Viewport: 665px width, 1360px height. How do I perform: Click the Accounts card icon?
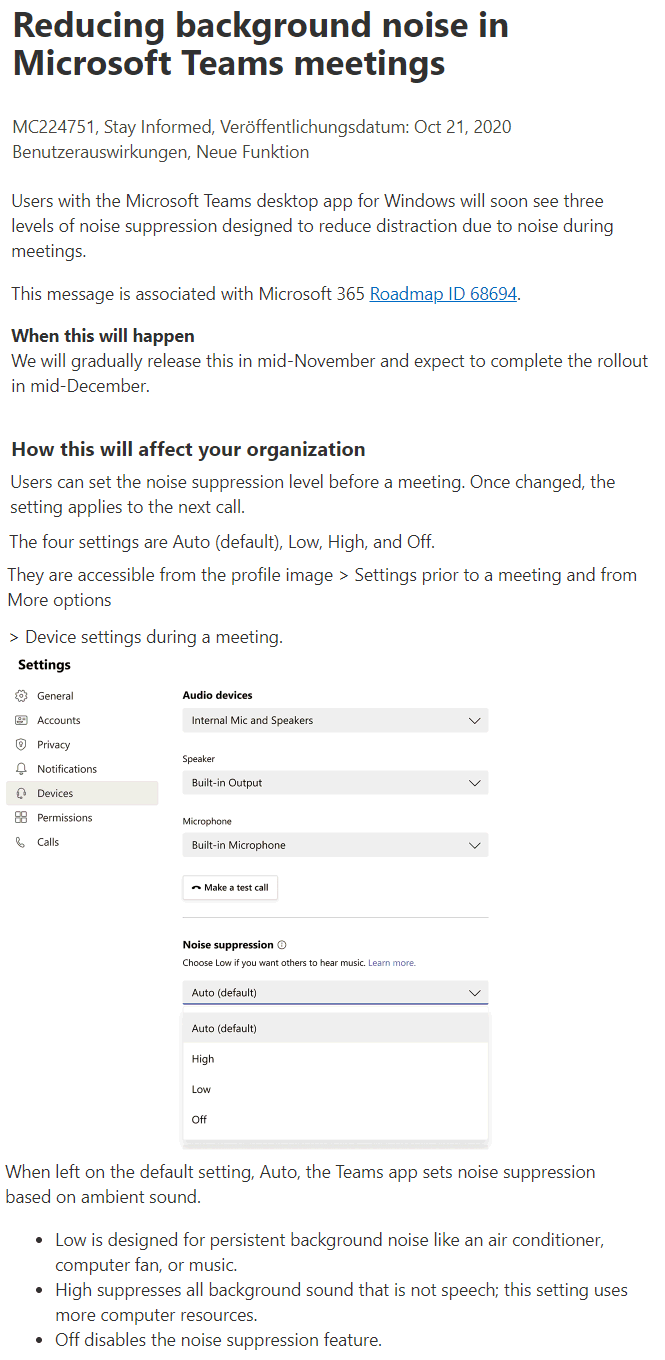click(x=21, y=720)
